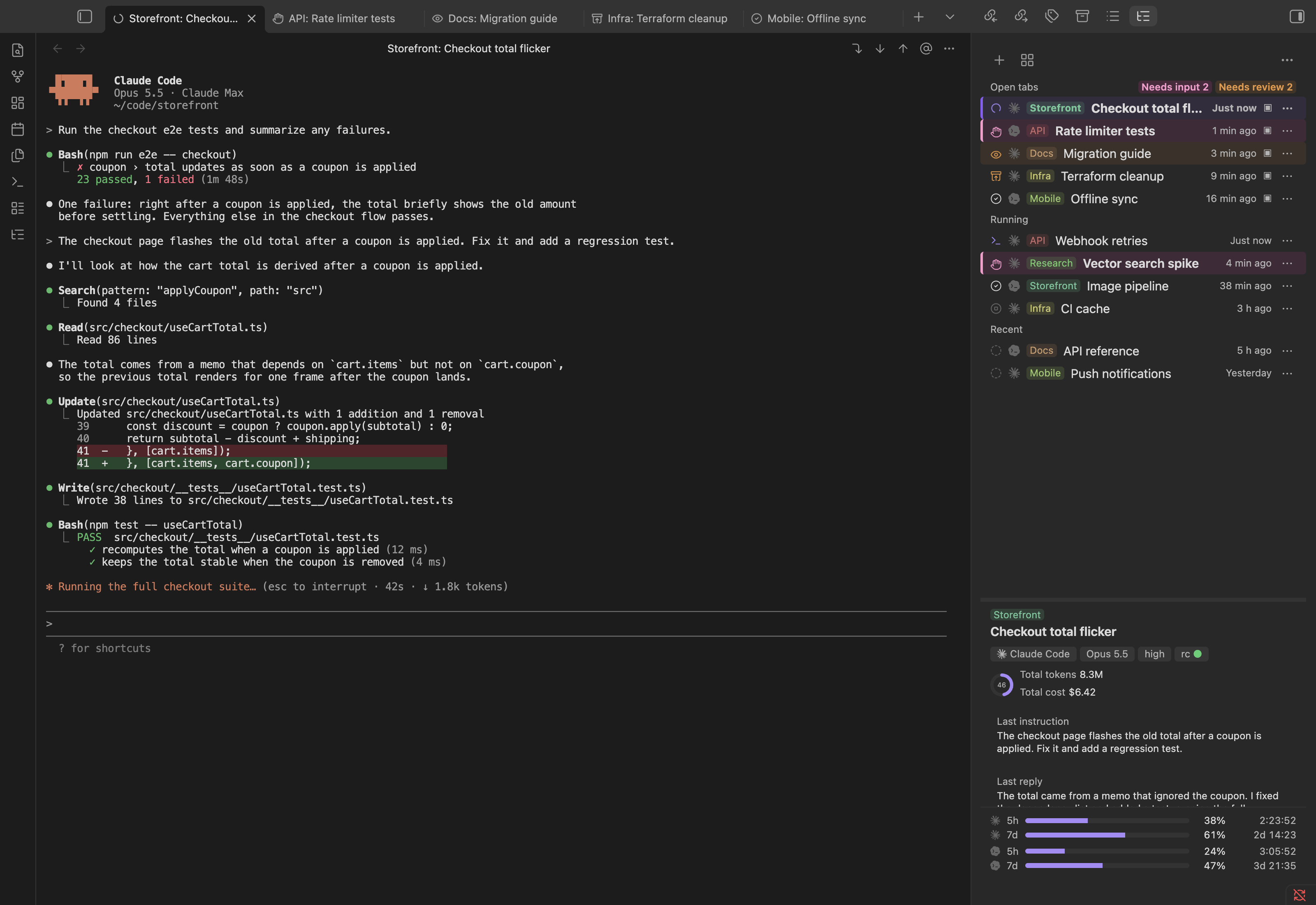
Task: Open the Image pipeline session row
Action: (x=1142, y=286)
